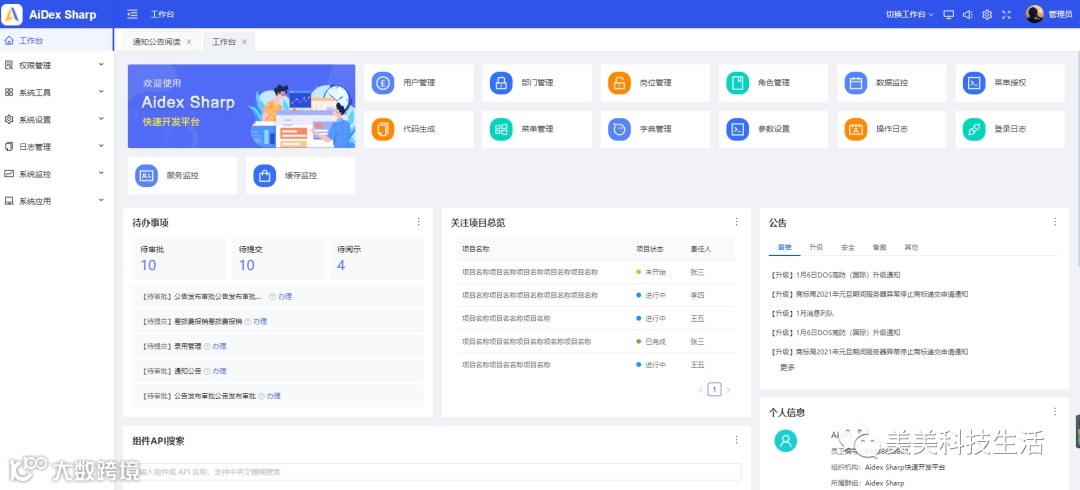Image resolution: width=1080 pixels, height=490 pixels.
Task: Click 李四 in the 责任人 column
Action: pos(698,295)
